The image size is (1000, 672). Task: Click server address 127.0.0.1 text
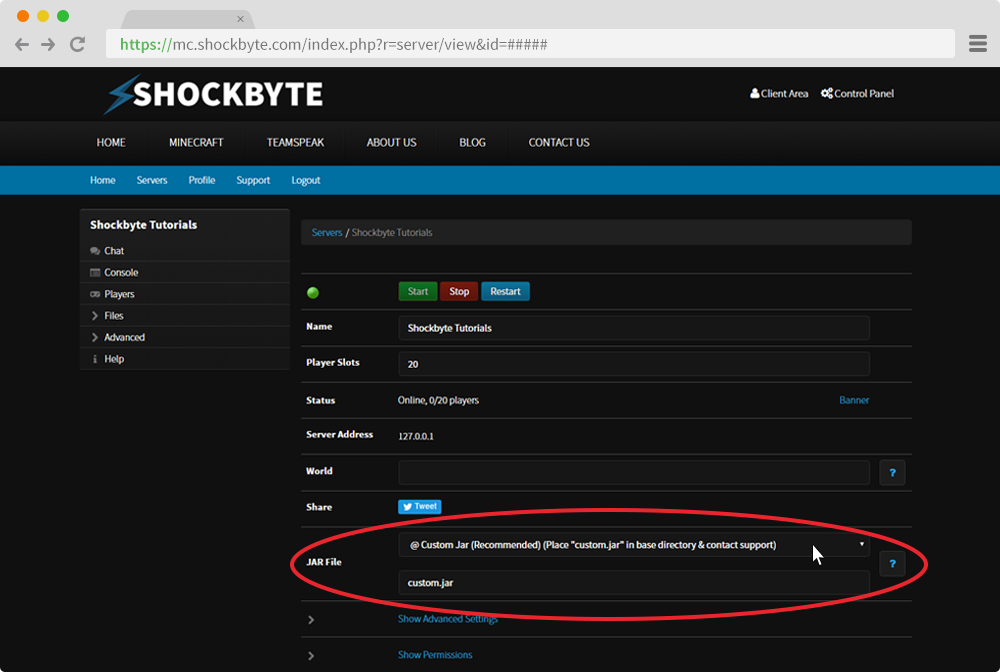416,437
